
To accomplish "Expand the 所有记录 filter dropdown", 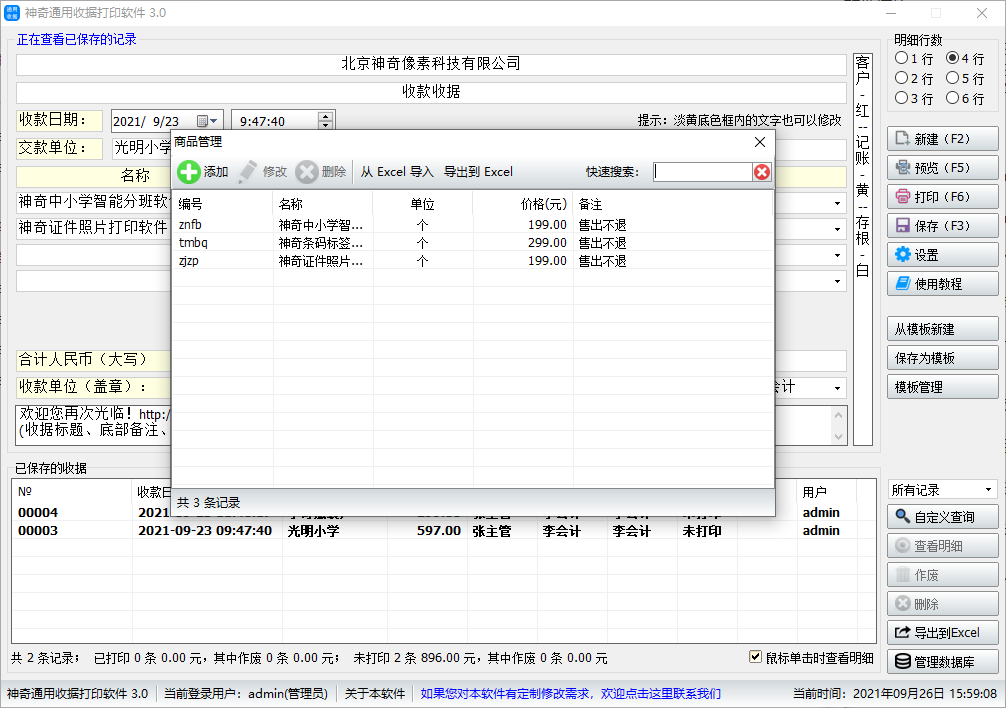I will (989, 490).
